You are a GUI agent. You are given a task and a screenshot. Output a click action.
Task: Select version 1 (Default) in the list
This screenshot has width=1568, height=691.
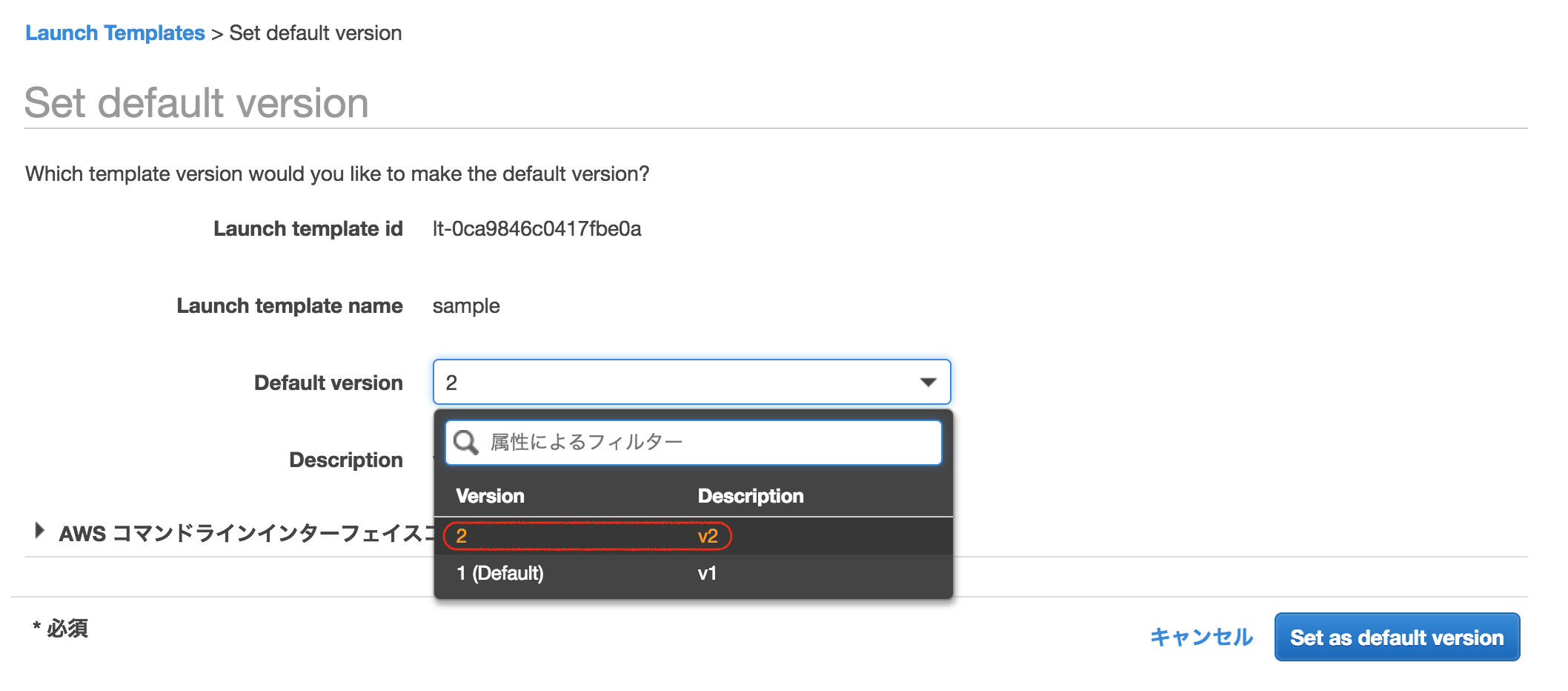500,573
